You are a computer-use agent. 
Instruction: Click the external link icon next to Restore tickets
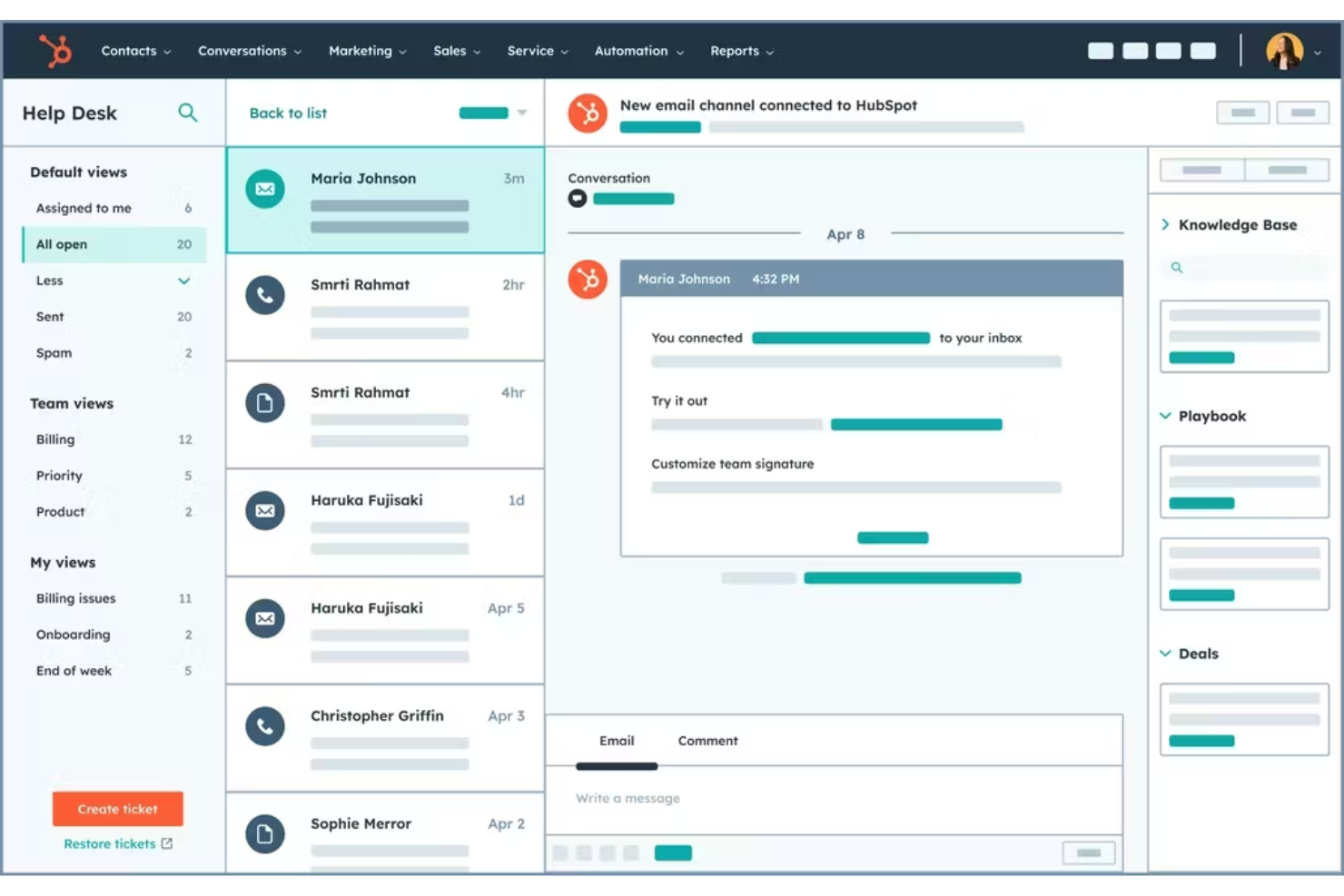(x=166, y=843)
